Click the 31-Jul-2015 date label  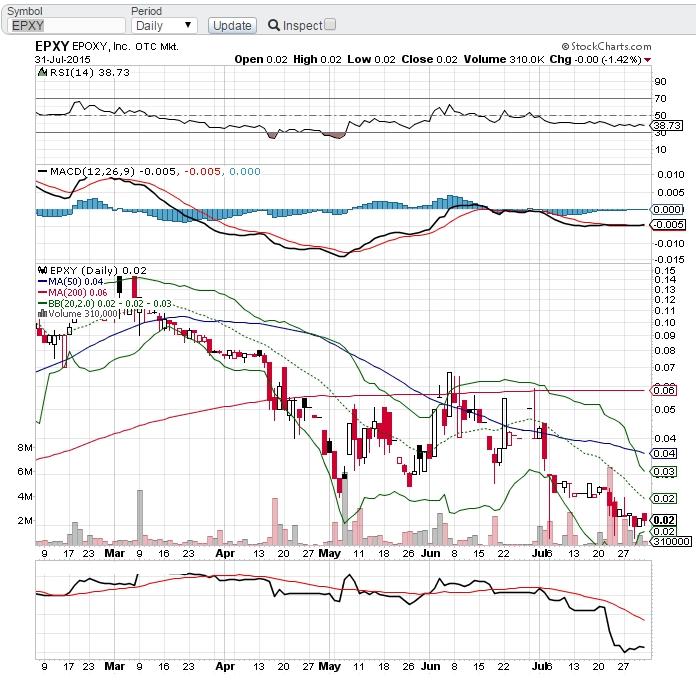pyautogui.click(x=63, y=59)
